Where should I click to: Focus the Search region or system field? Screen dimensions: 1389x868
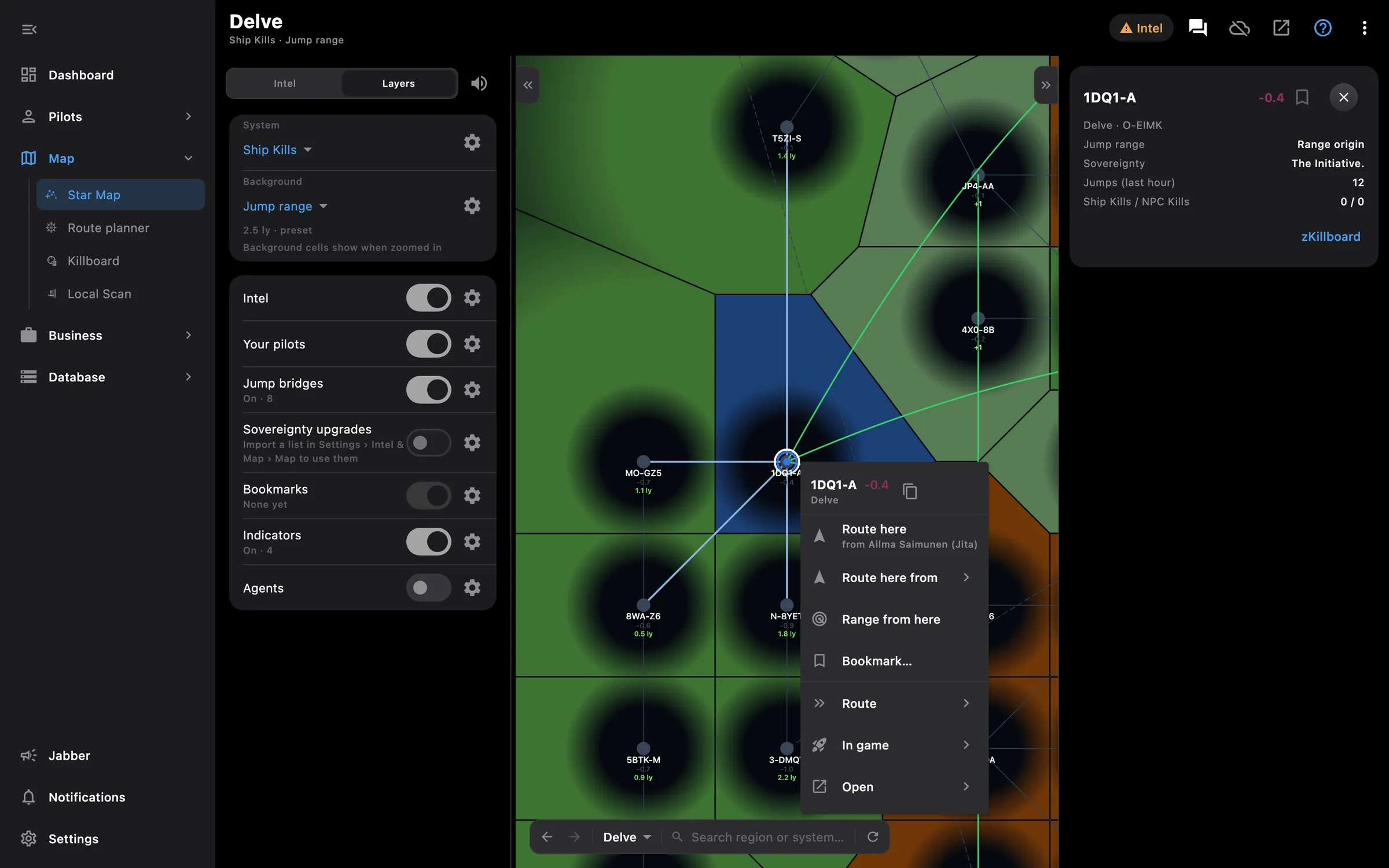click(758, 837)
